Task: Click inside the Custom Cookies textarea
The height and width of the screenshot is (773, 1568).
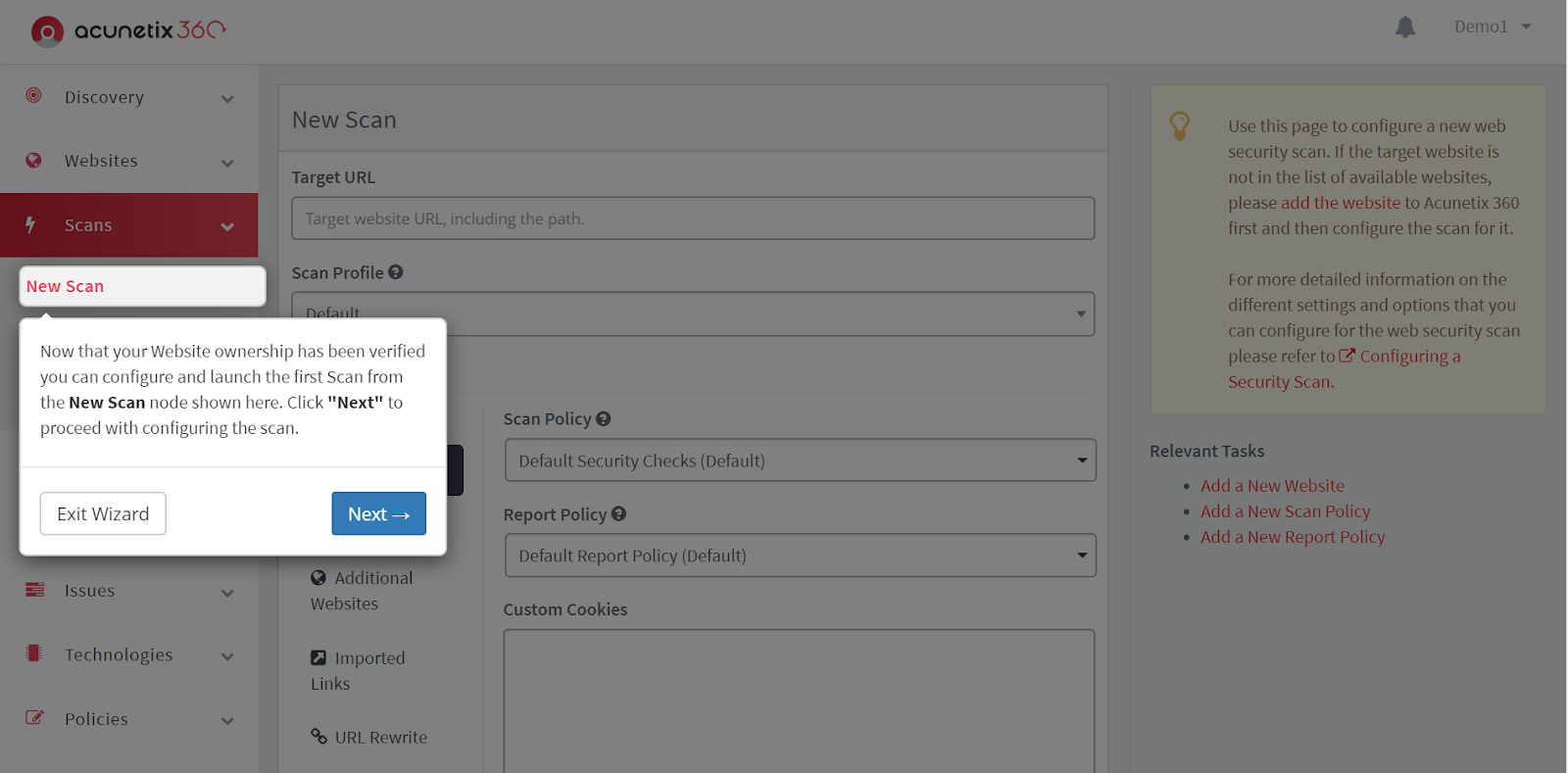Action: tap(799, 701)
